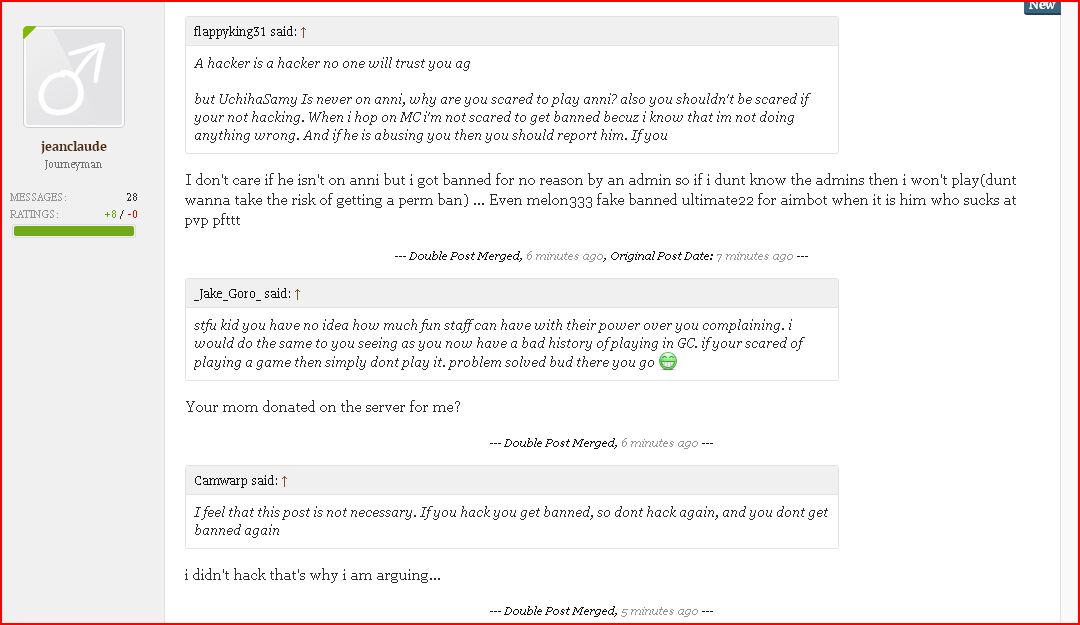Expand flappyking31's quoted text block
Screen dimensions: 1080x625
(x=512, y=99)
